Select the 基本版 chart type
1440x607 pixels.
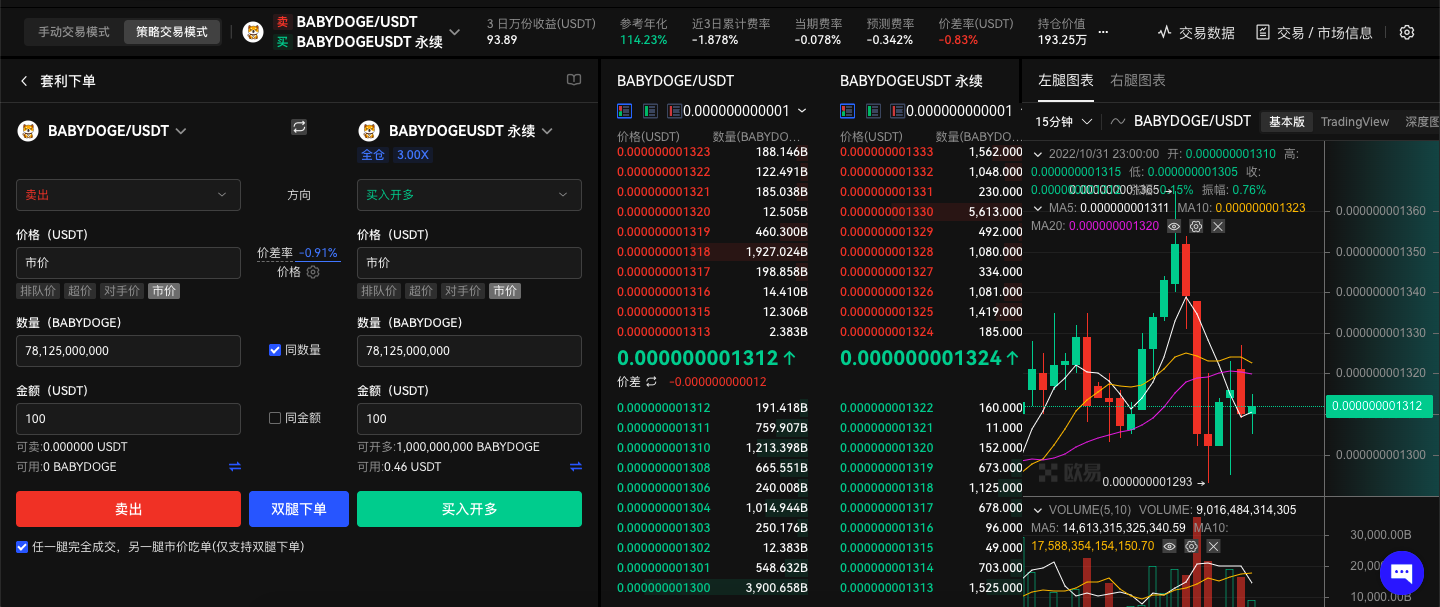pyautogui.click(x=1287, y=122)
